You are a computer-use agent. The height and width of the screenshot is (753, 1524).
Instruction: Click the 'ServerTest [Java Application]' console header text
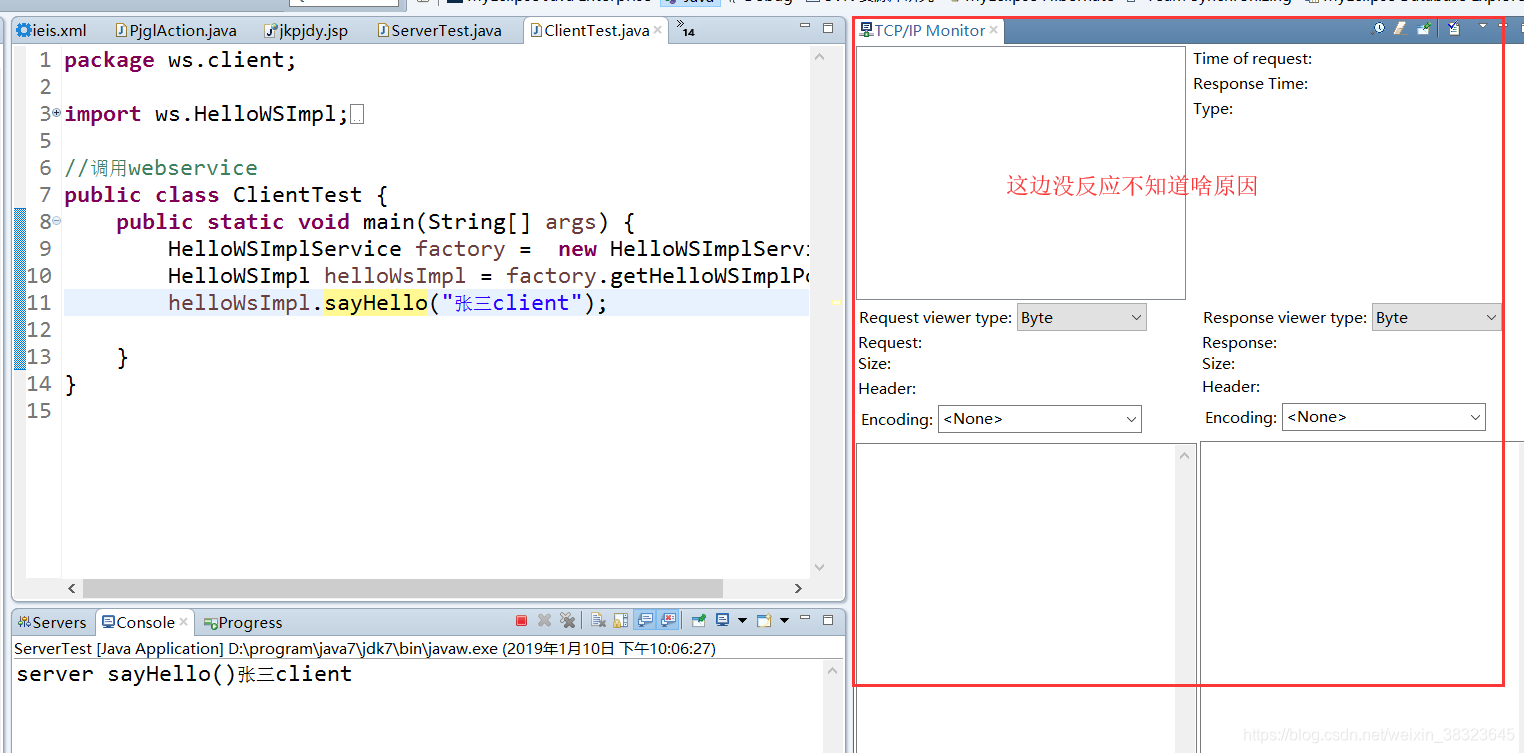click(118, 648)
